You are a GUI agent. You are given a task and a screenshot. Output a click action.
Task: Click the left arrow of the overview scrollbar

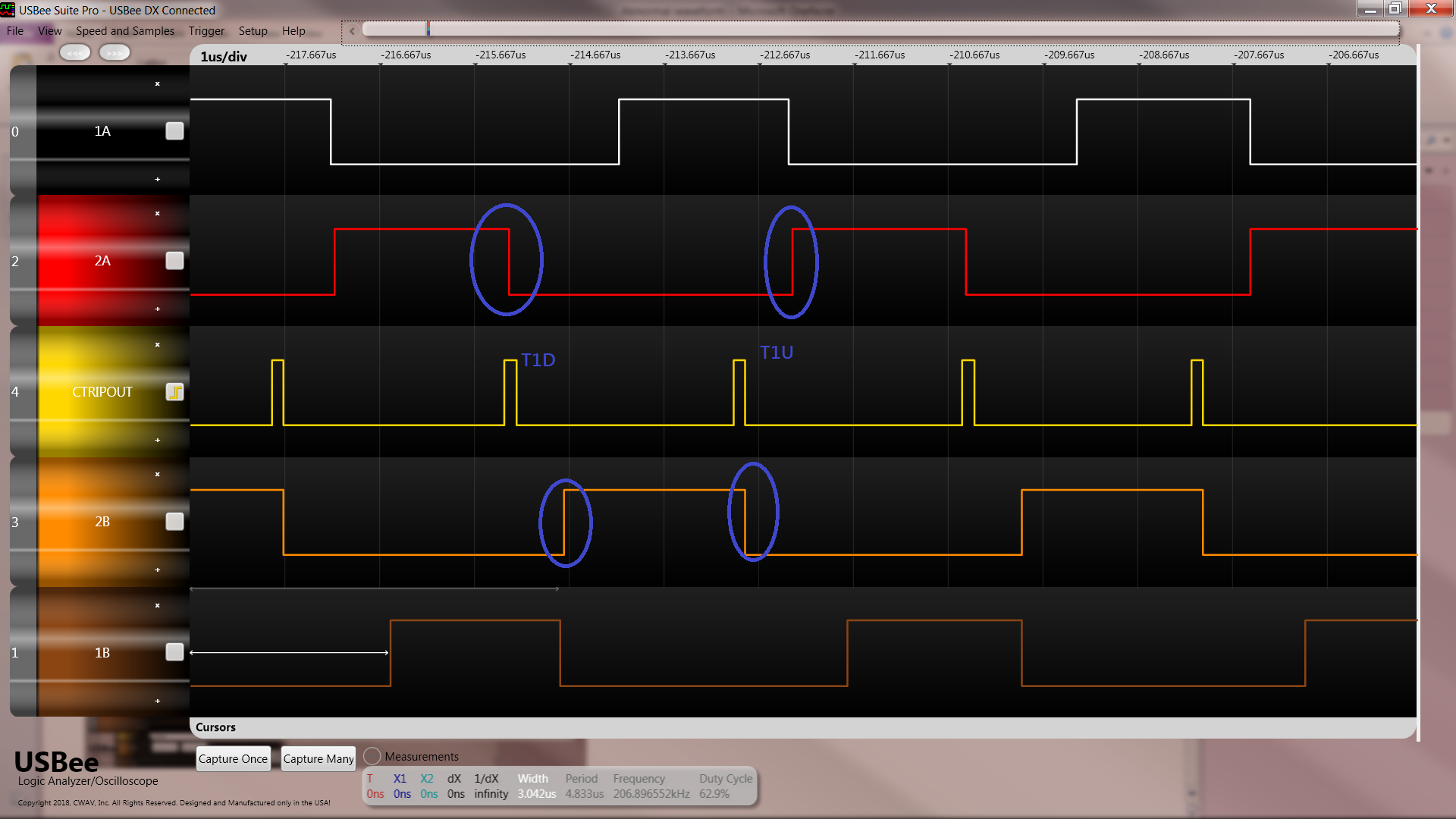point(353,31)
